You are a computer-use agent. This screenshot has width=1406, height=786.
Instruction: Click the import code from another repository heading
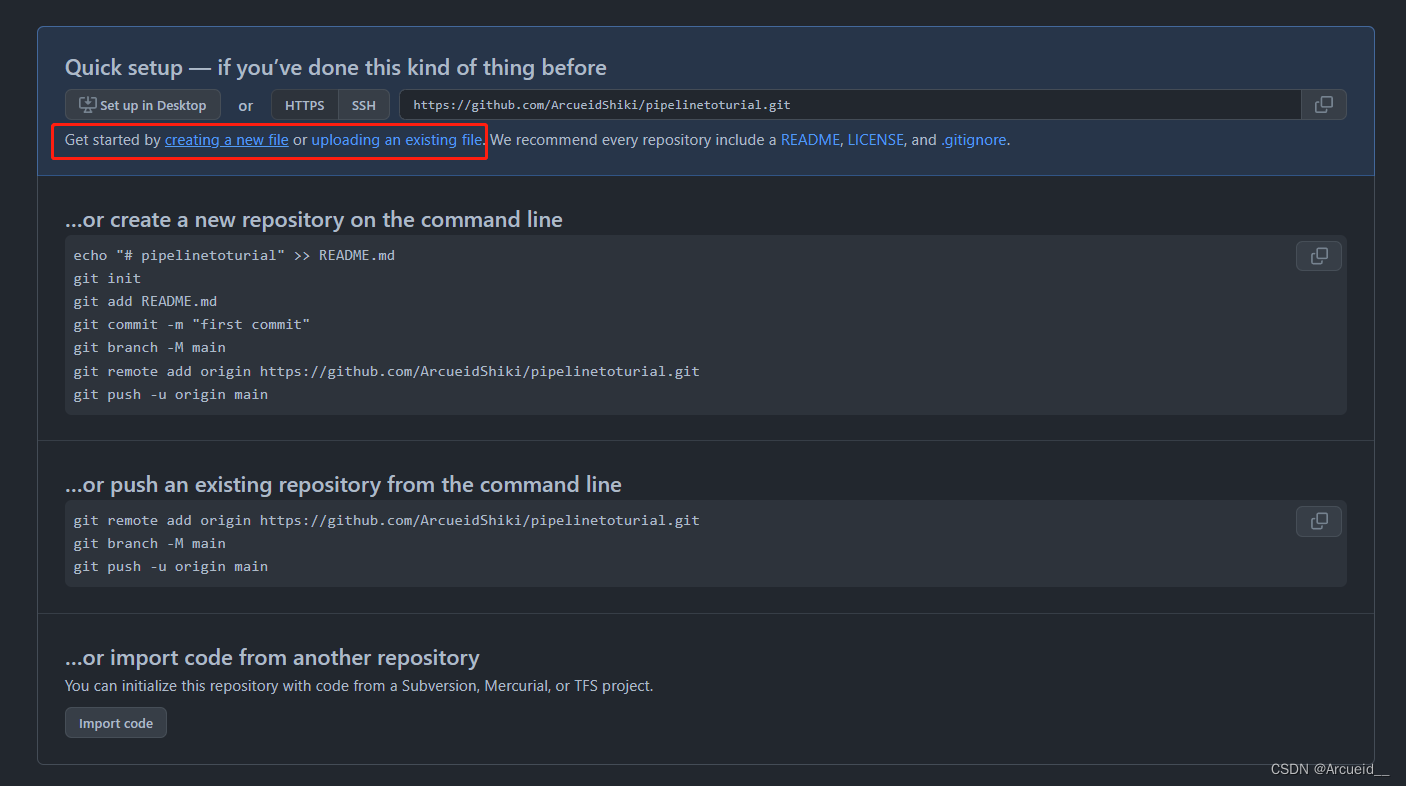272,658
